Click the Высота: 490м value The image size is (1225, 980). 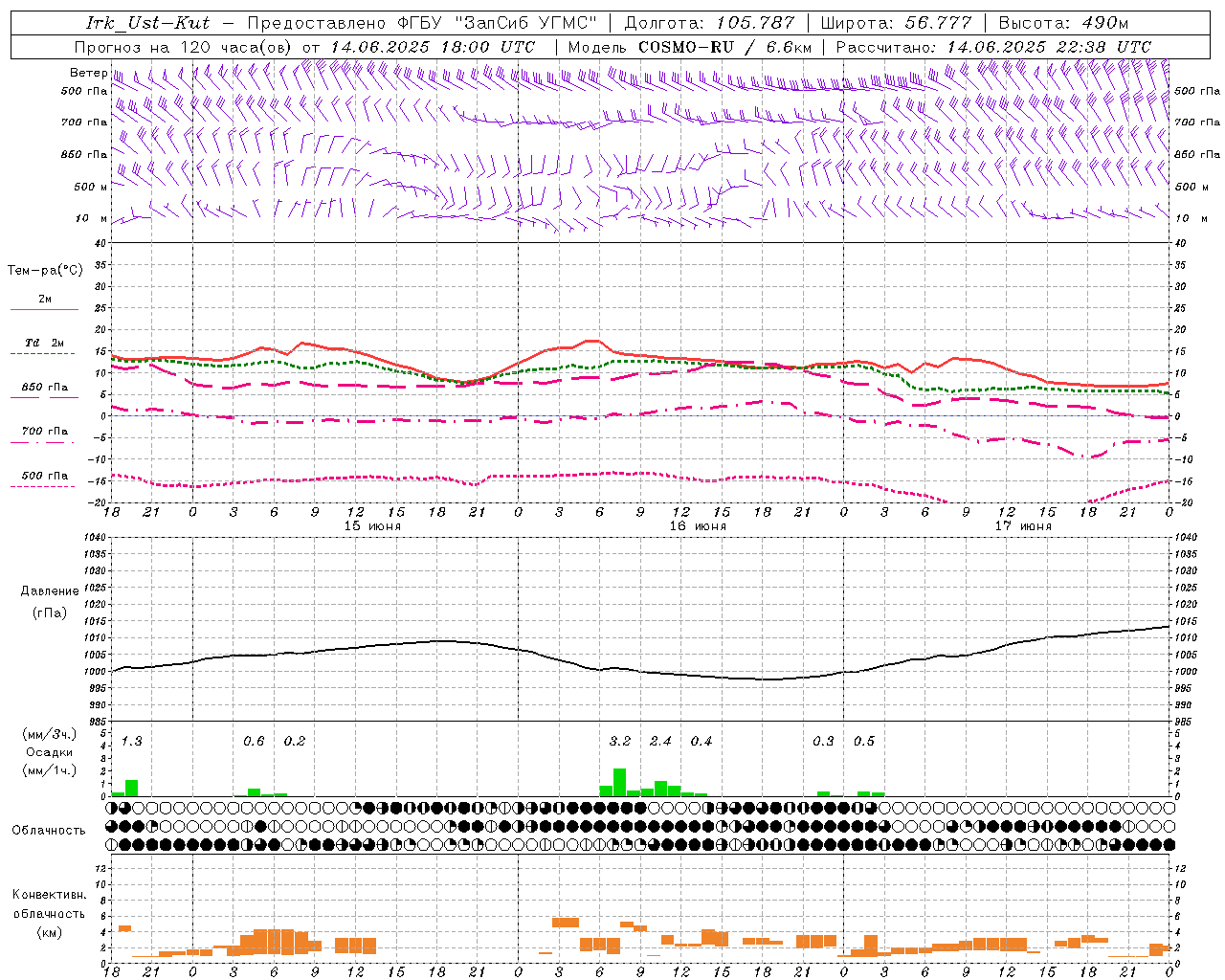coord(1063,23)
